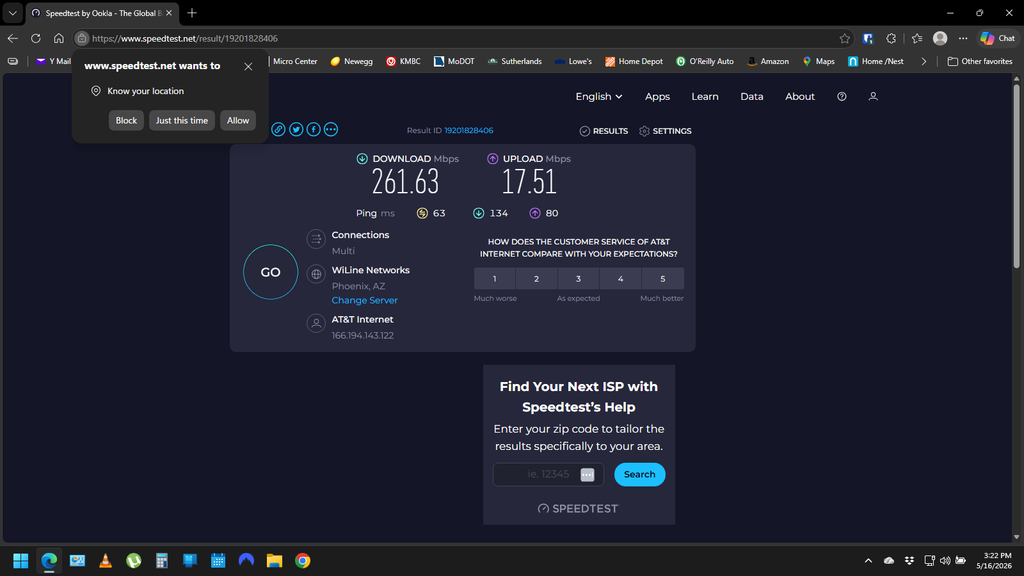
Task: Open MoDOT bookmark
Action: (x=454, y=61)
